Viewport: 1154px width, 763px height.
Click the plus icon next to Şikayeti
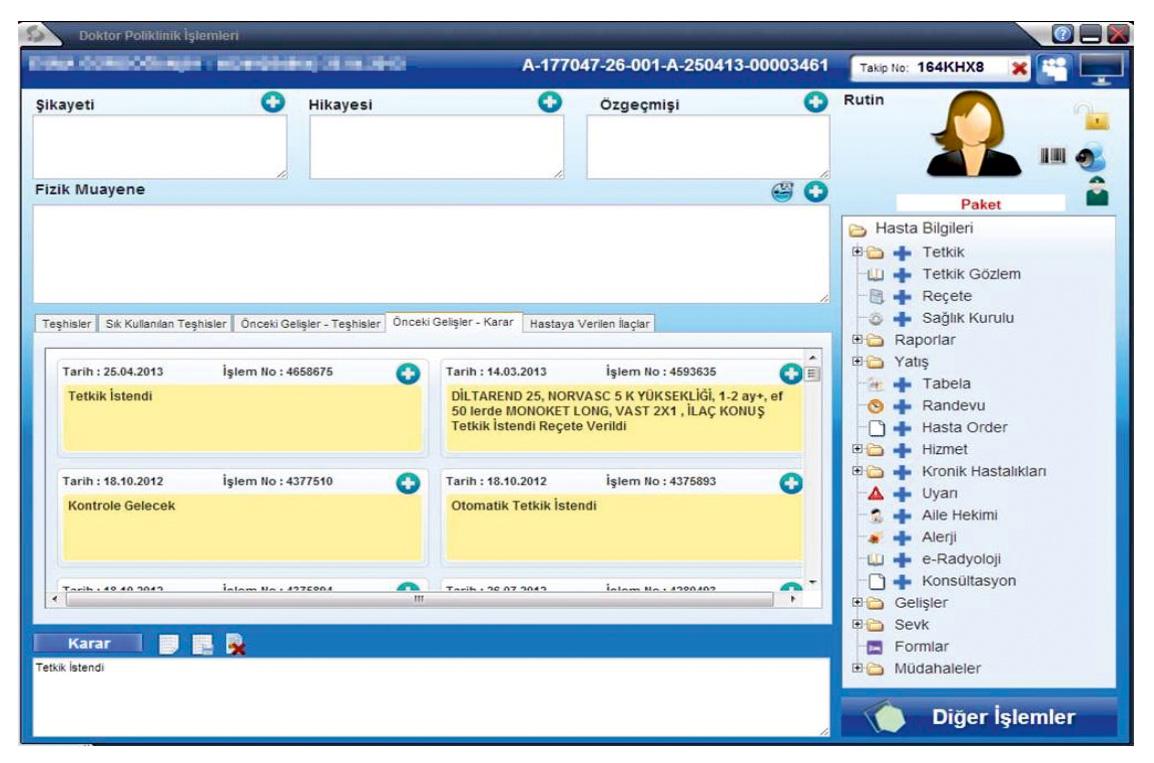click(273, 102)
